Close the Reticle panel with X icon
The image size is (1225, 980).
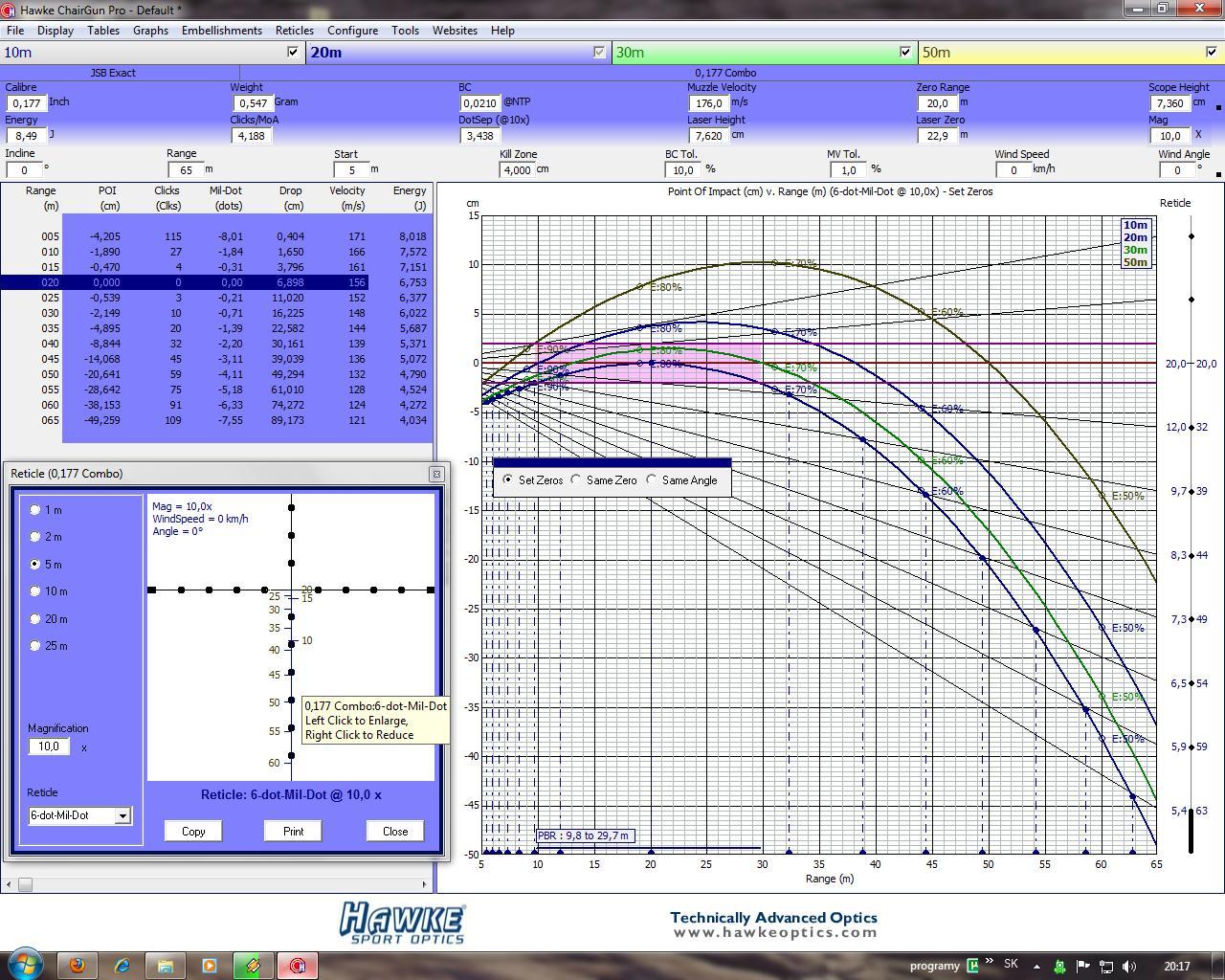[436, 474]
